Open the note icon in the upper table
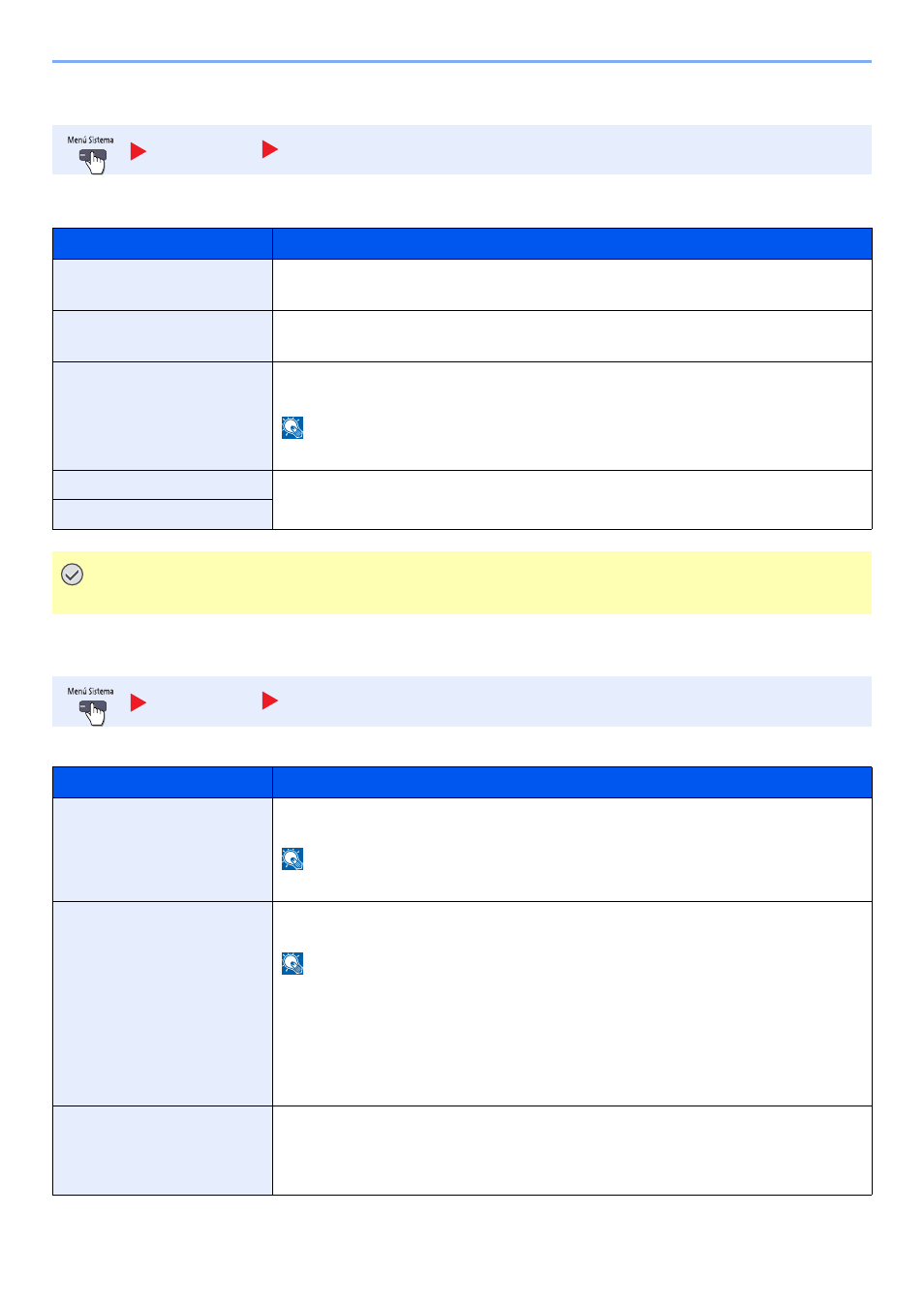 [293, 427]
